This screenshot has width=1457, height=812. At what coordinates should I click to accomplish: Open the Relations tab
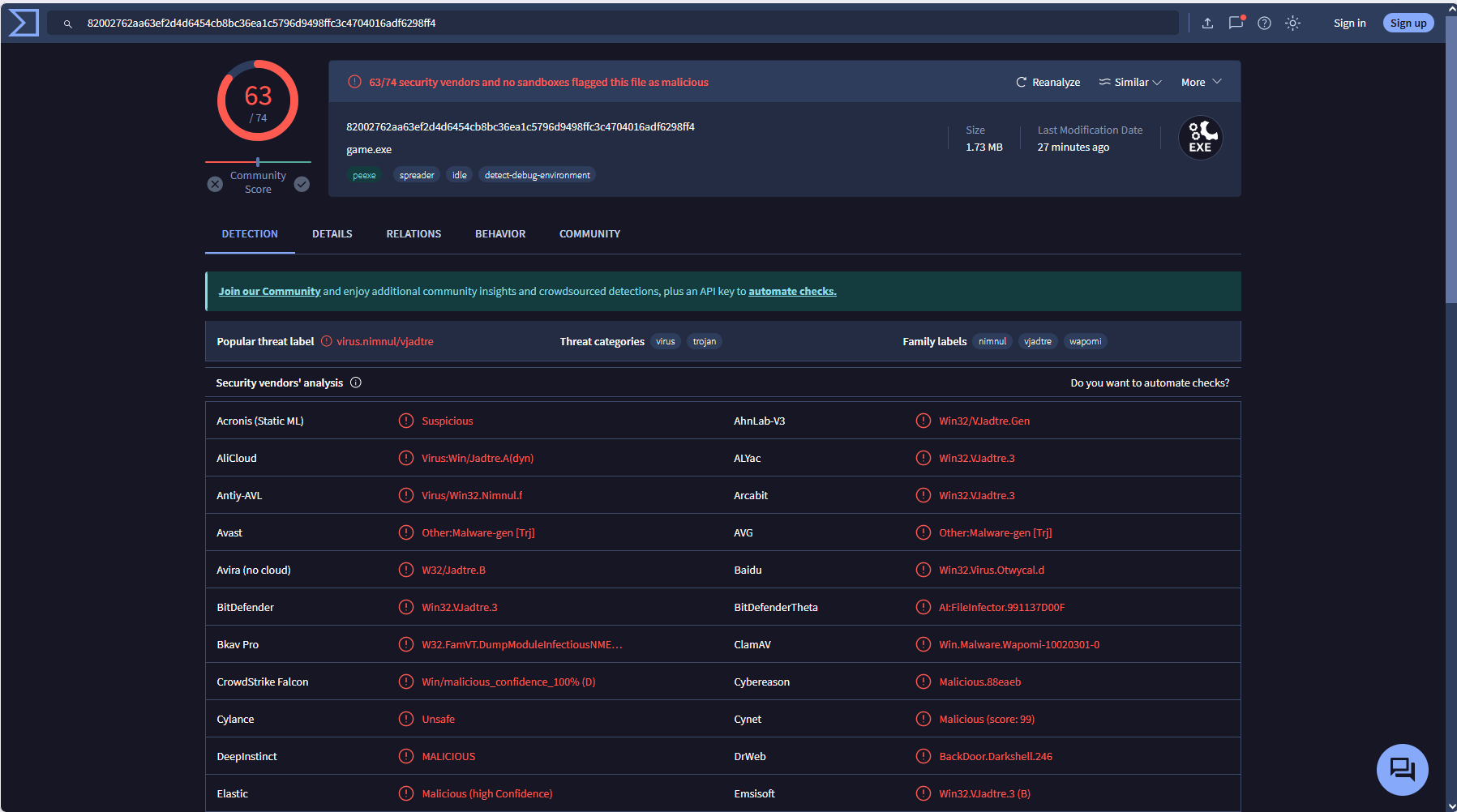[414, 233]
